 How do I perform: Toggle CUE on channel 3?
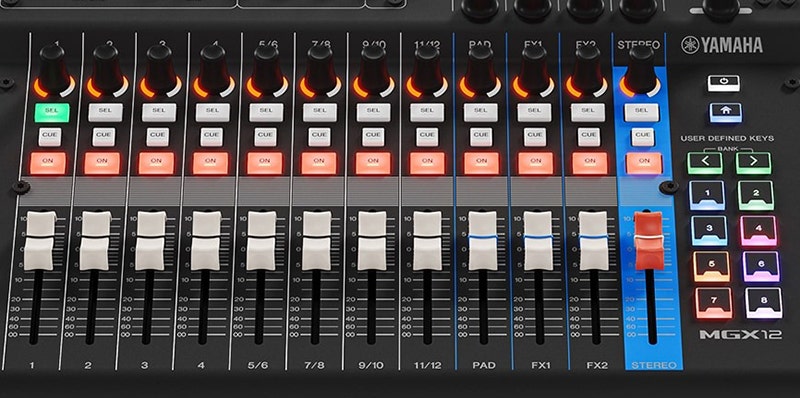click(158, 137)
